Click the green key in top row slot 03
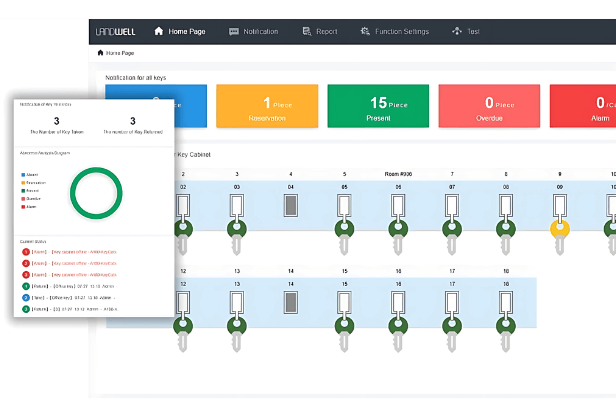616x416 pixels. tap(237, 226)
